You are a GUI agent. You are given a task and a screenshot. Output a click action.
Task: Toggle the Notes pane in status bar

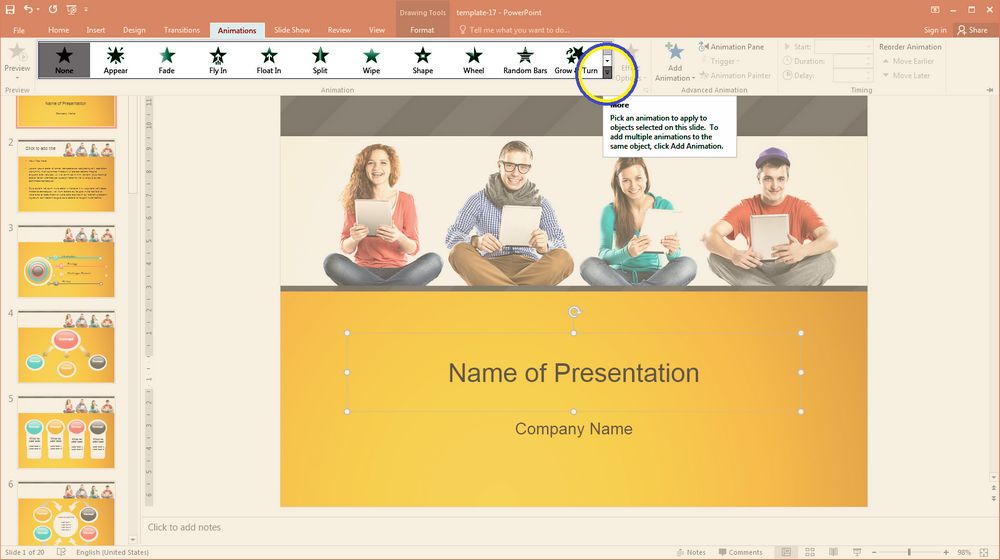(691, 552)
